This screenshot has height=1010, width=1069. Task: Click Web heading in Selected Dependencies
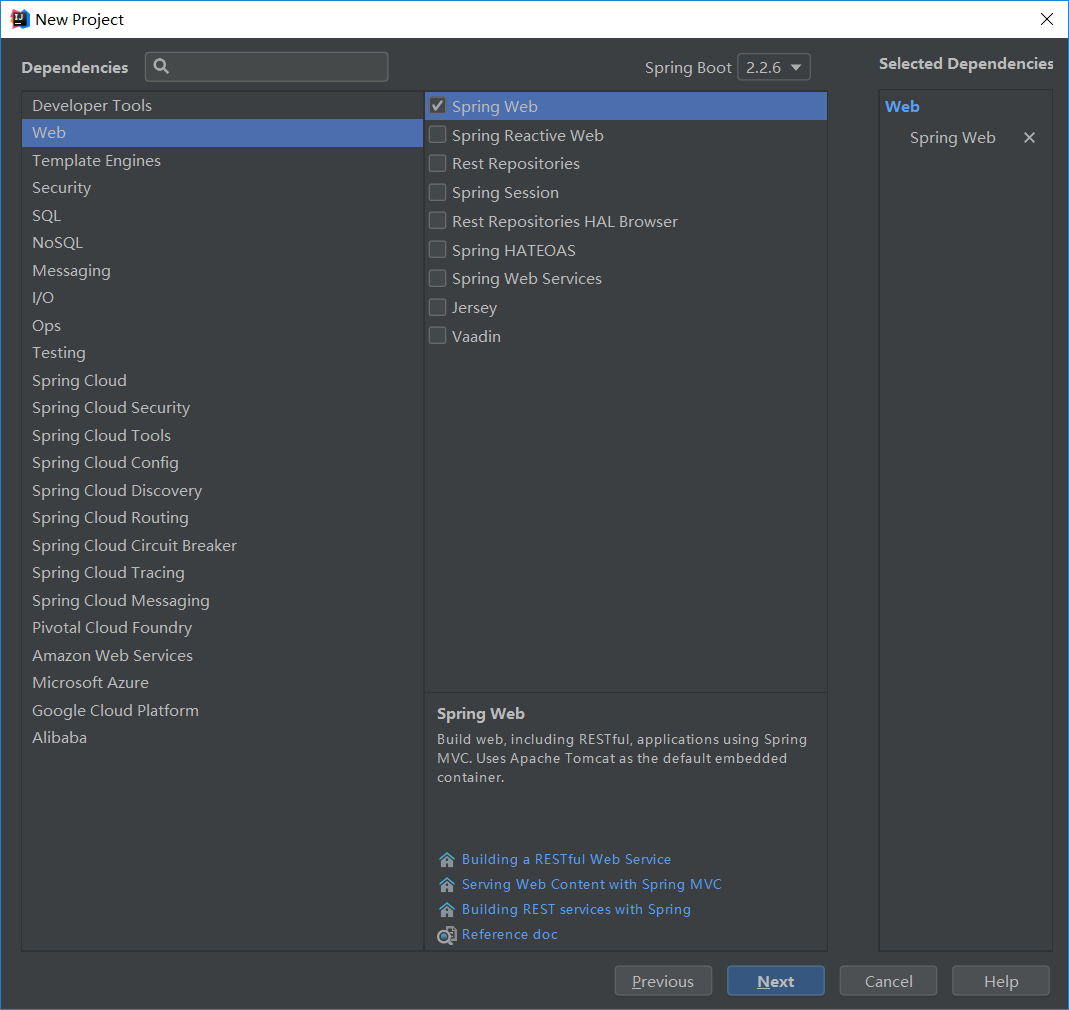tap(902, 107)
